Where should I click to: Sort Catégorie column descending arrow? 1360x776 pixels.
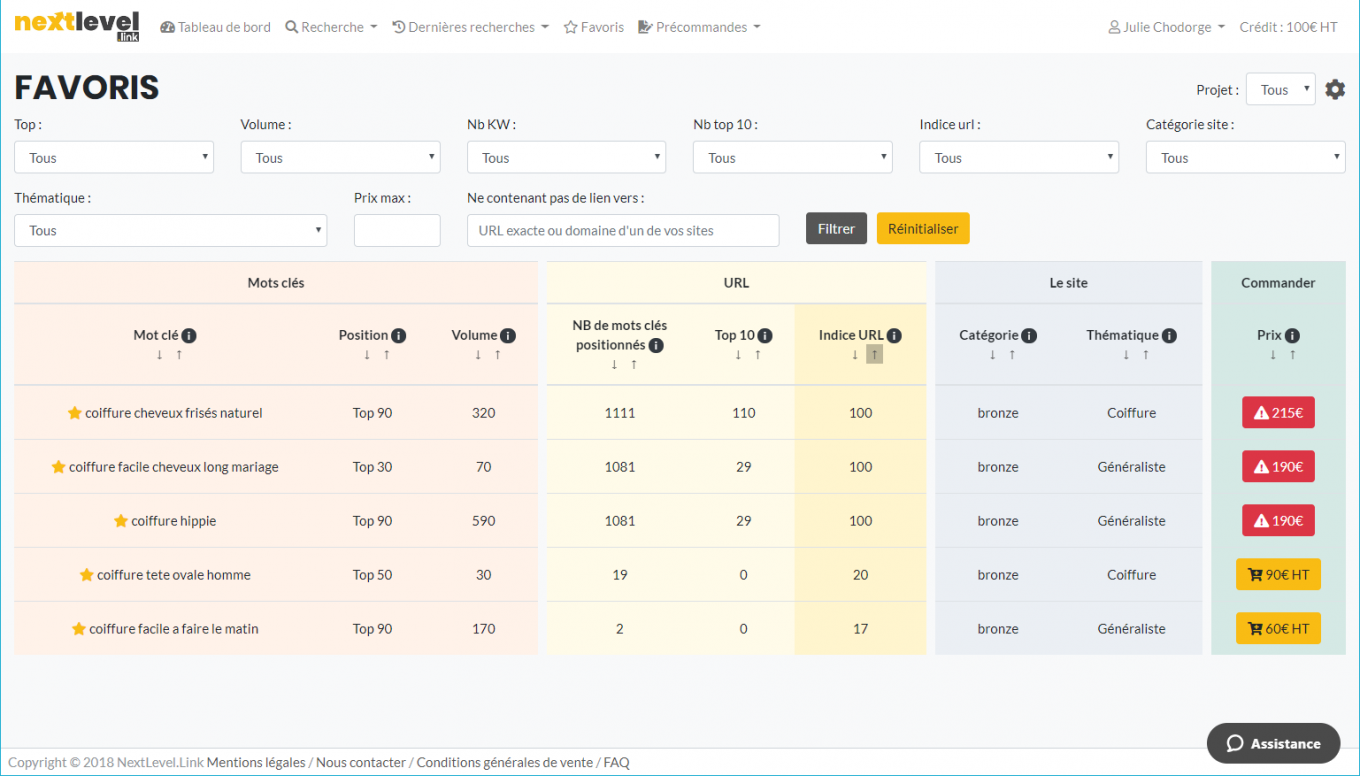[x=992, y=355]
